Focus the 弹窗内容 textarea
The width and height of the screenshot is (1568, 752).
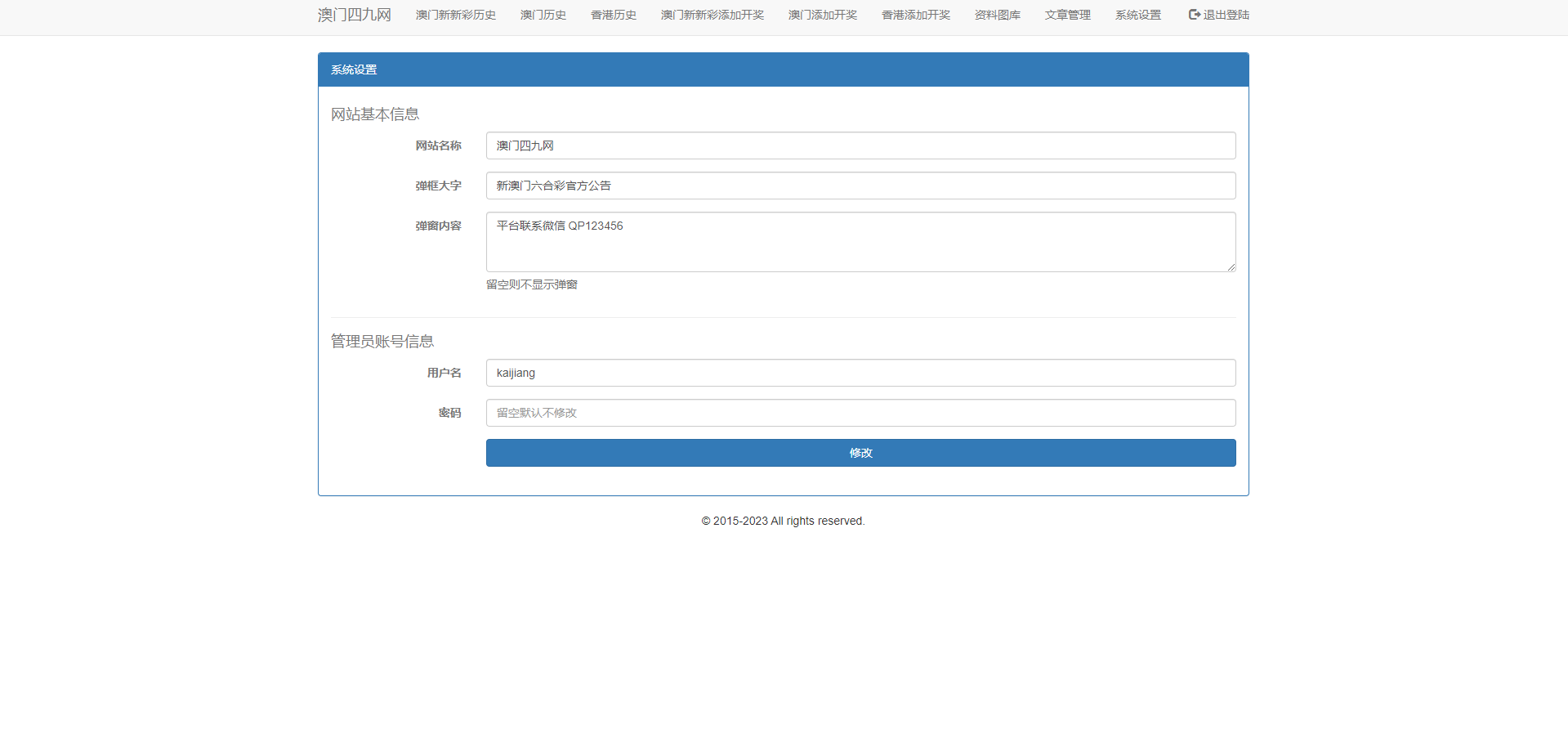pos(860,242)
